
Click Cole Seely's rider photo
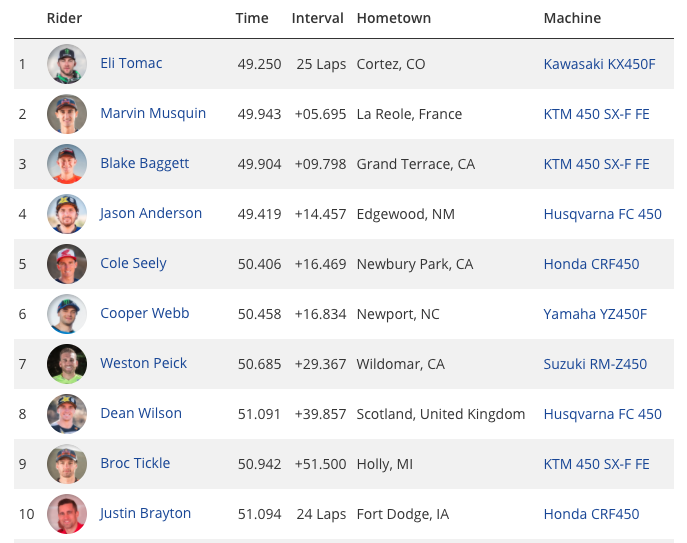click(x=67, y=264)
